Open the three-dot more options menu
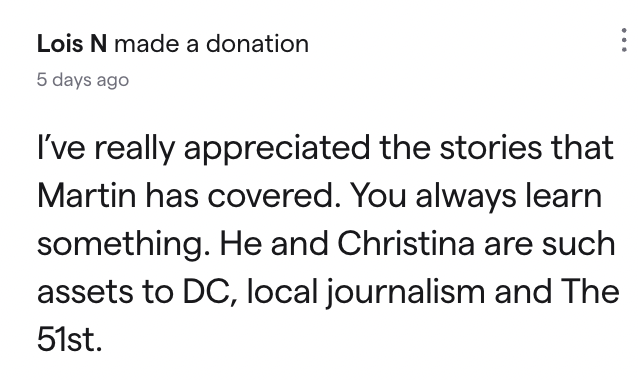The height and width of the screenshot is (380, 638). tap(624, 40)
